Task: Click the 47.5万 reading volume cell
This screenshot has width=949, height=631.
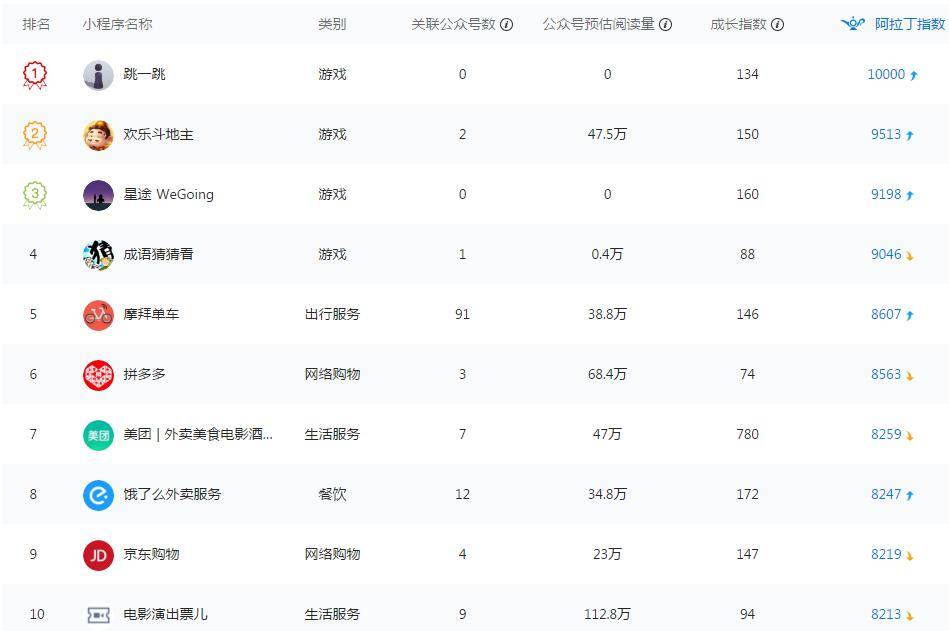Action: coord(607,134)
